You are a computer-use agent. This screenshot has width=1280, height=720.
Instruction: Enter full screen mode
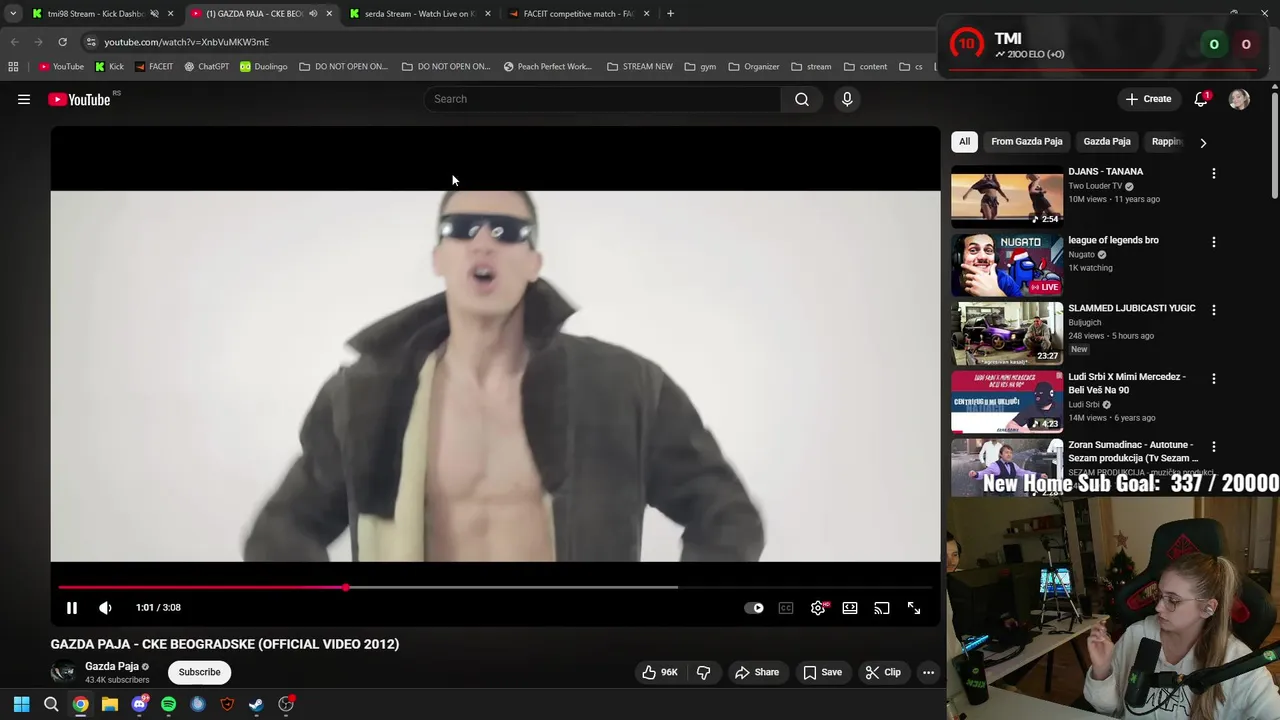pos(914,608)
